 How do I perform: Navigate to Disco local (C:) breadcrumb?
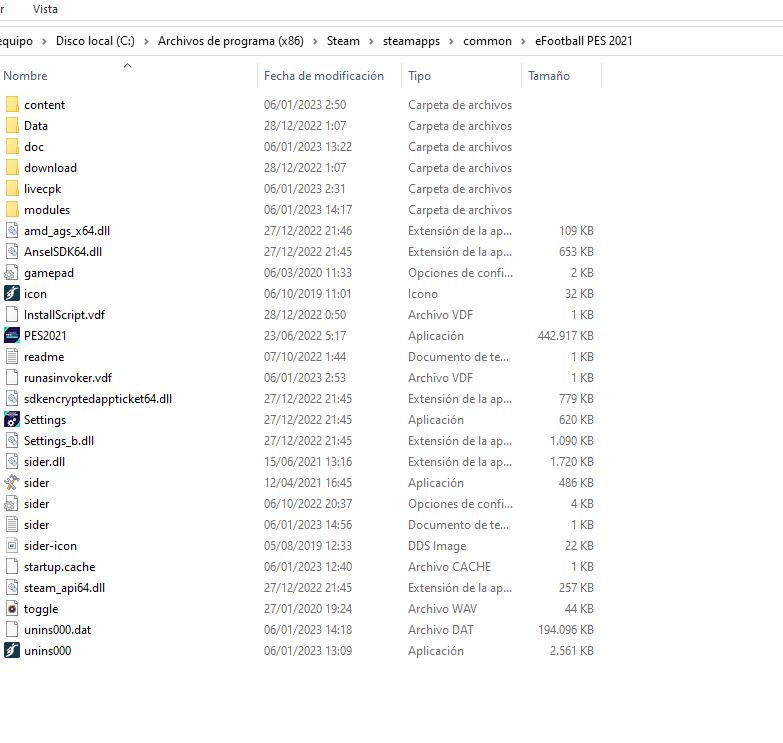click(x=95, y=41)
